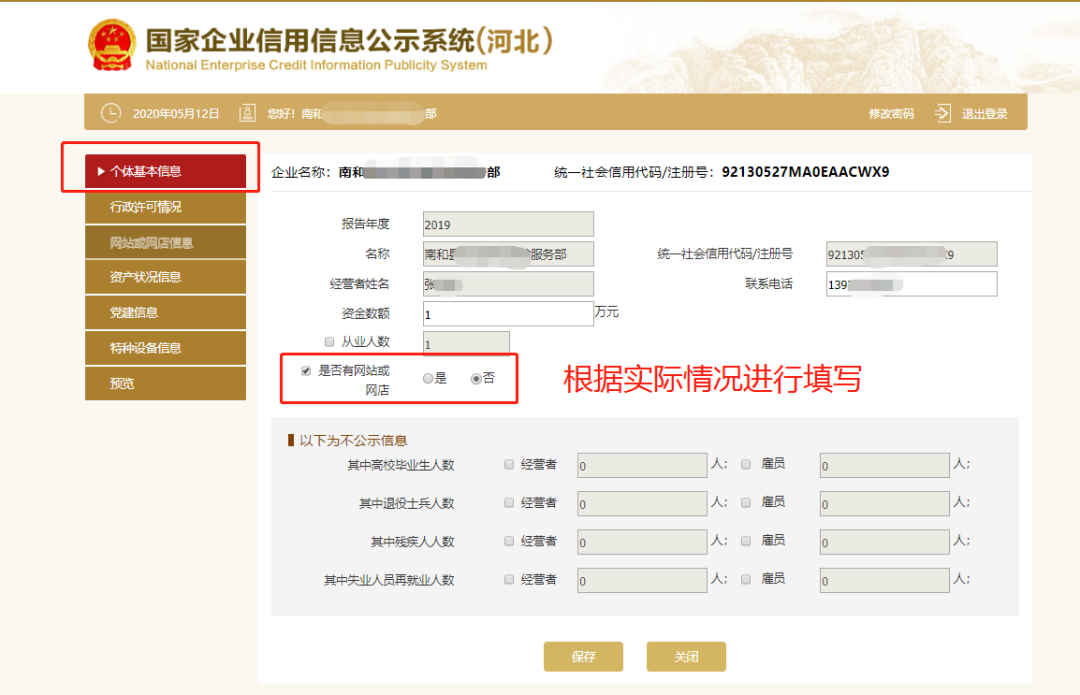Screen dimensions: 1080x695
Task: Select 网站或网店信息 in the sidebar
Action: [x=165, y=242]
